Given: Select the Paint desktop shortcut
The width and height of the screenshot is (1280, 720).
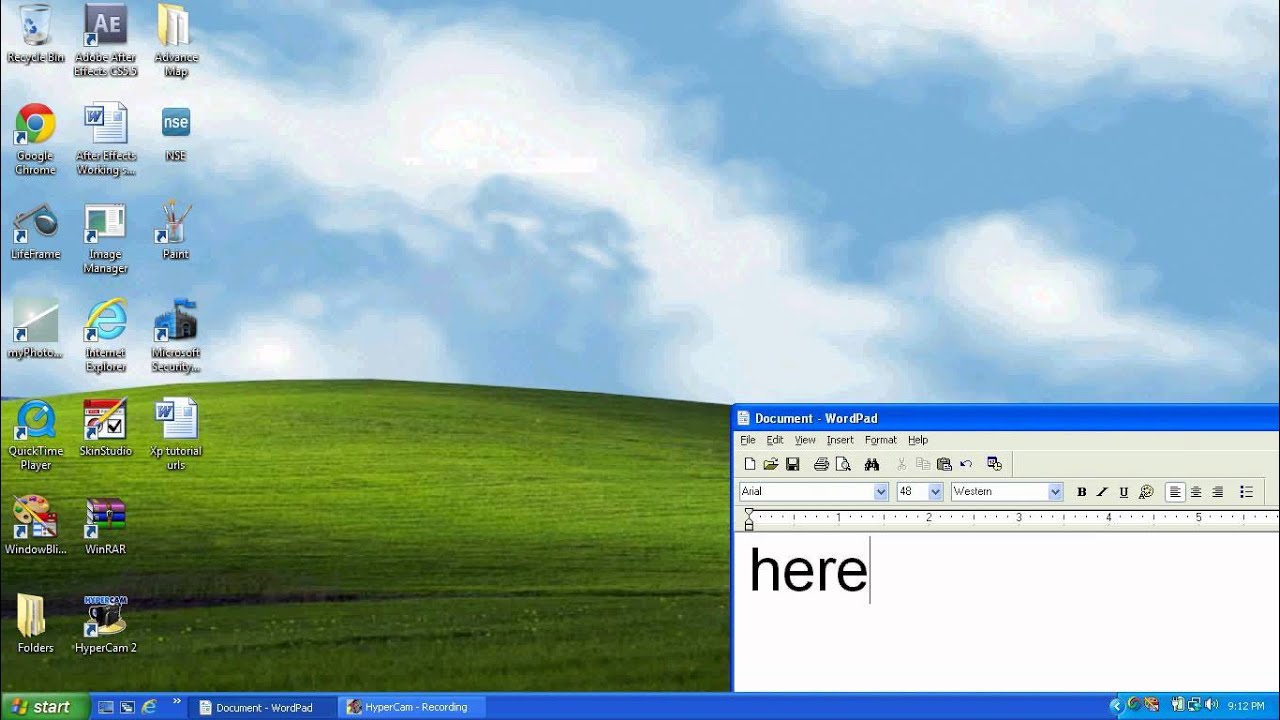Looking at the screenshot, I should [x=175, y=231].
